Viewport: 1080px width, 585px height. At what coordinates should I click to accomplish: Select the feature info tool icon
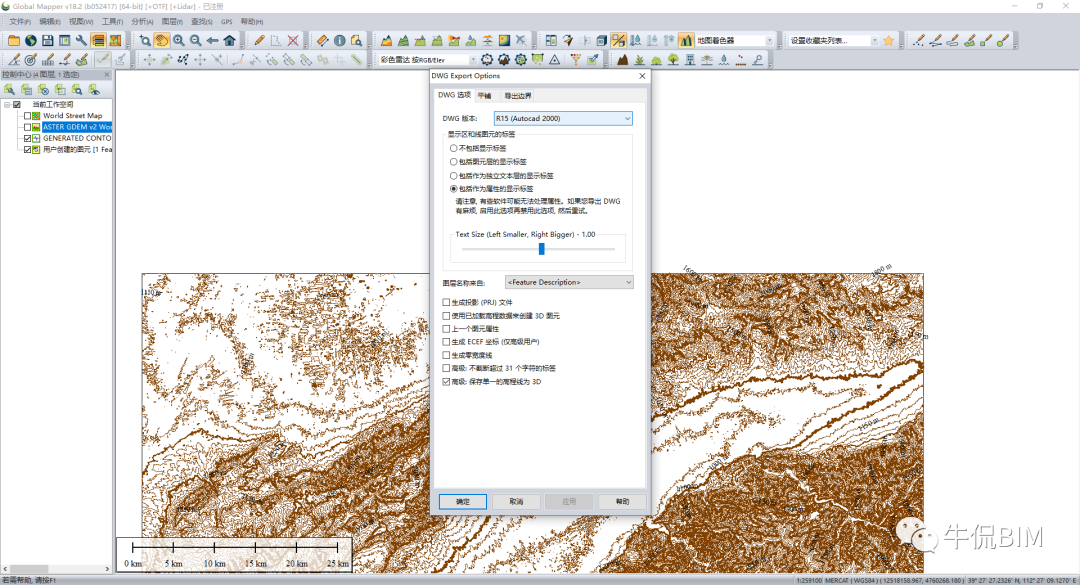(340, 41)
